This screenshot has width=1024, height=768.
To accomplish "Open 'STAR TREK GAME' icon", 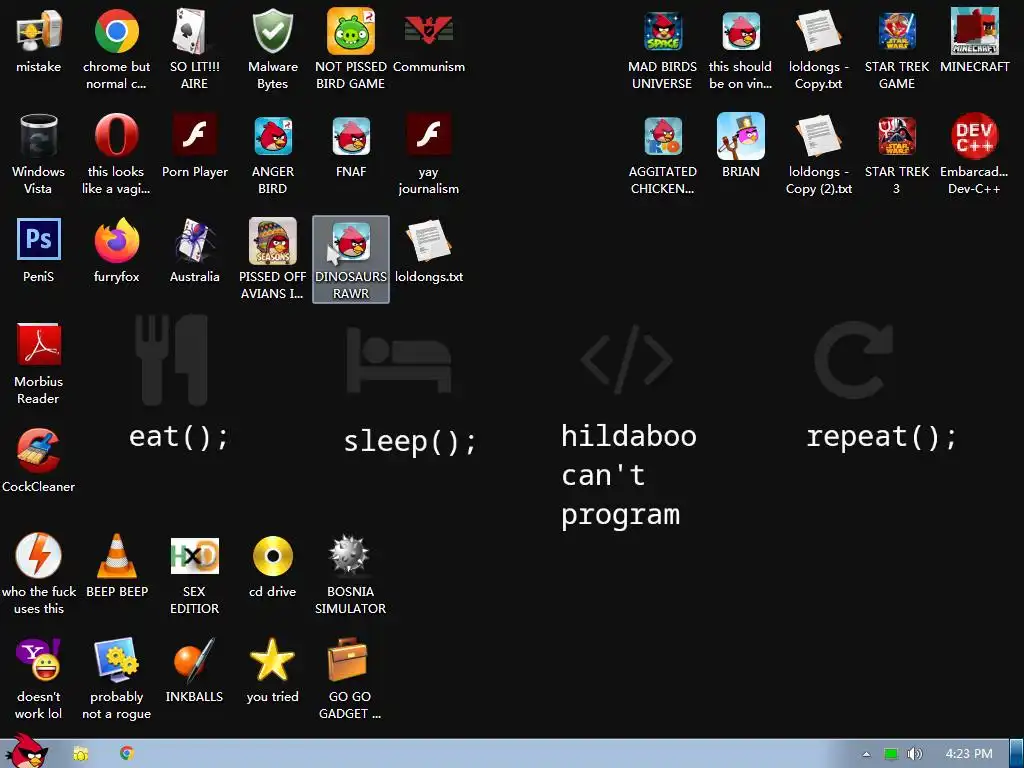I will (897, 31).
